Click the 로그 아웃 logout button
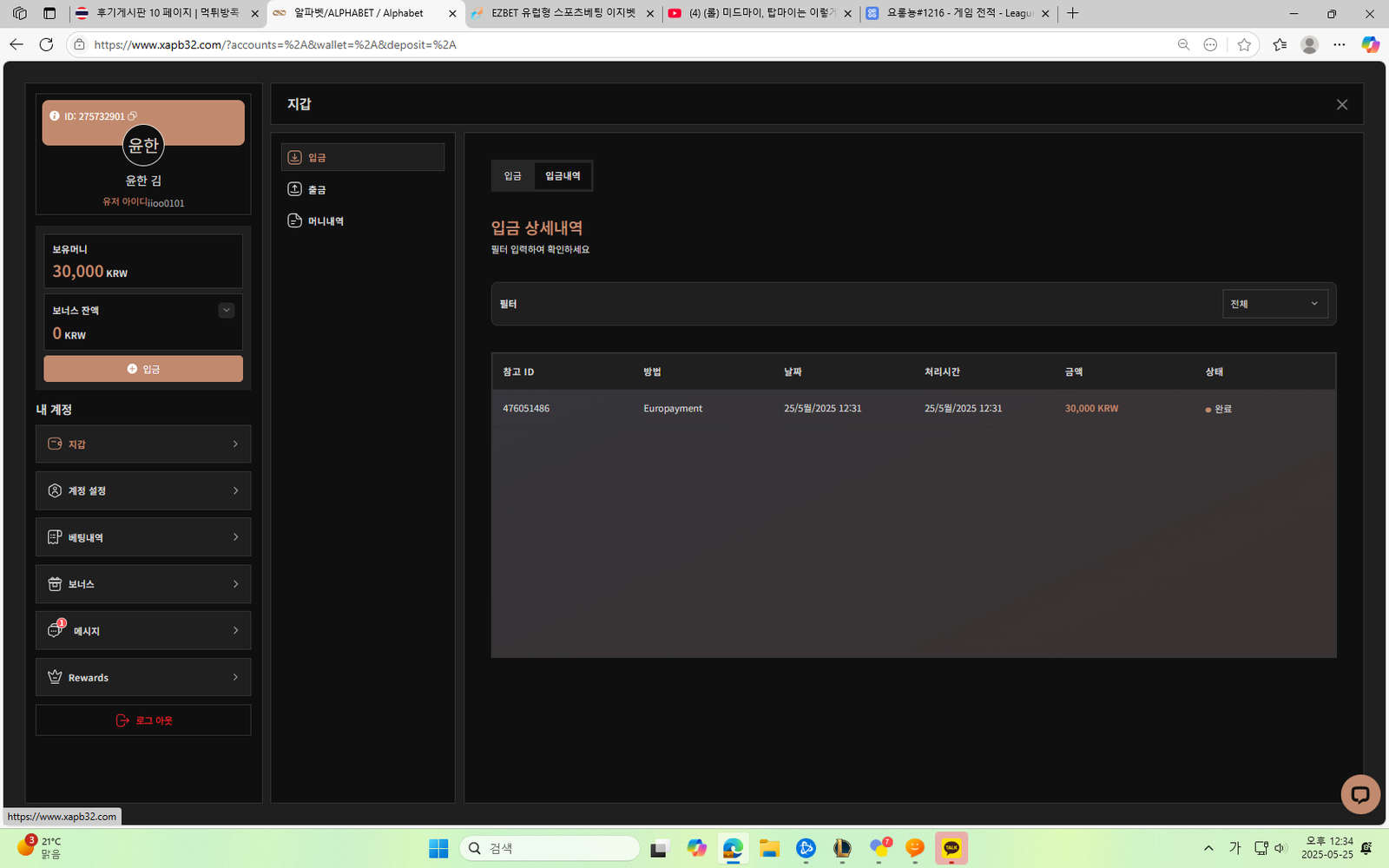Screen dimensions: 1389x868 143,720
